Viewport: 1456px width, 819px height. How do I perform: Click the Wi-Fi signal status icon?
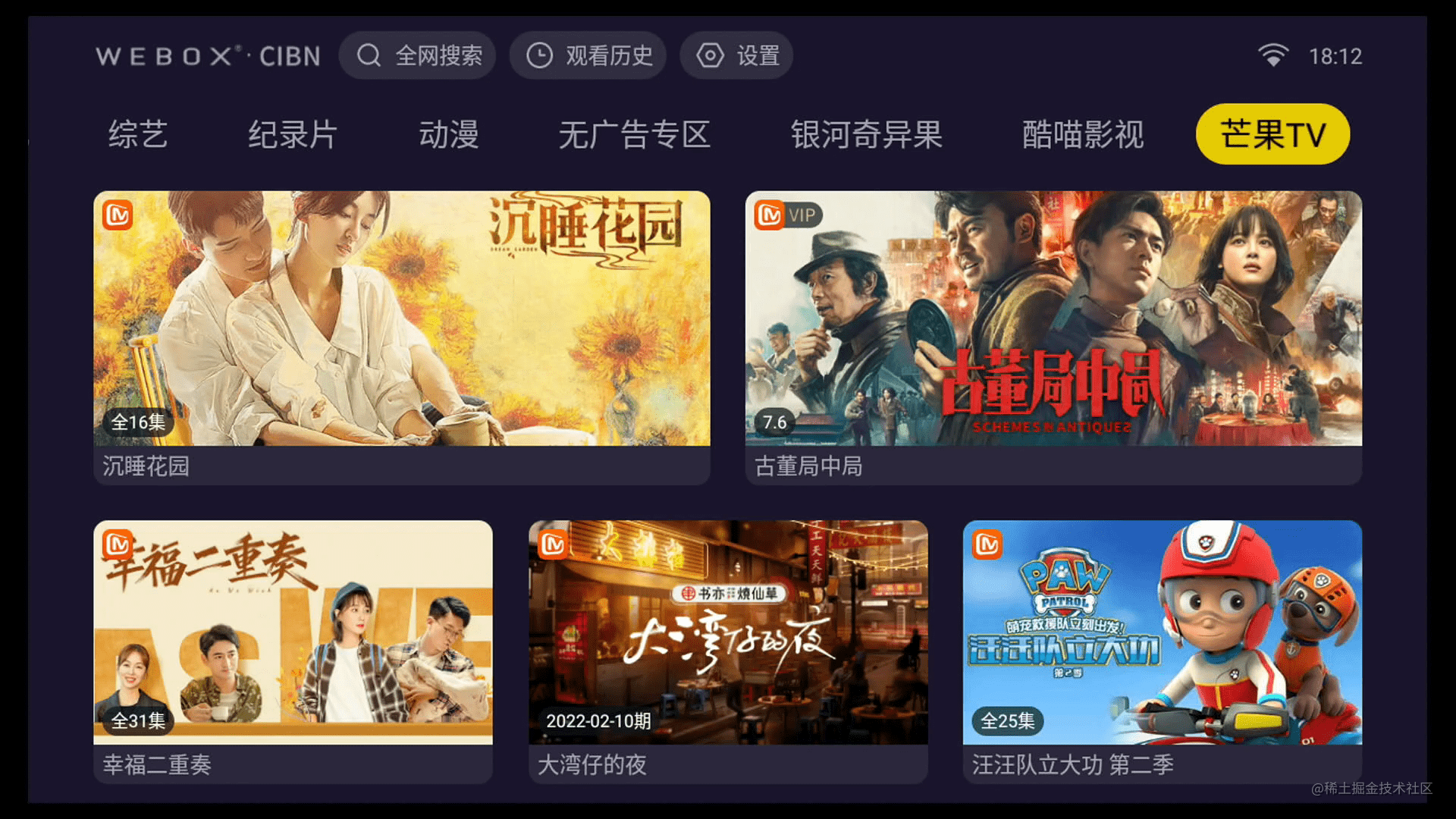click(x=1273, y=55)
